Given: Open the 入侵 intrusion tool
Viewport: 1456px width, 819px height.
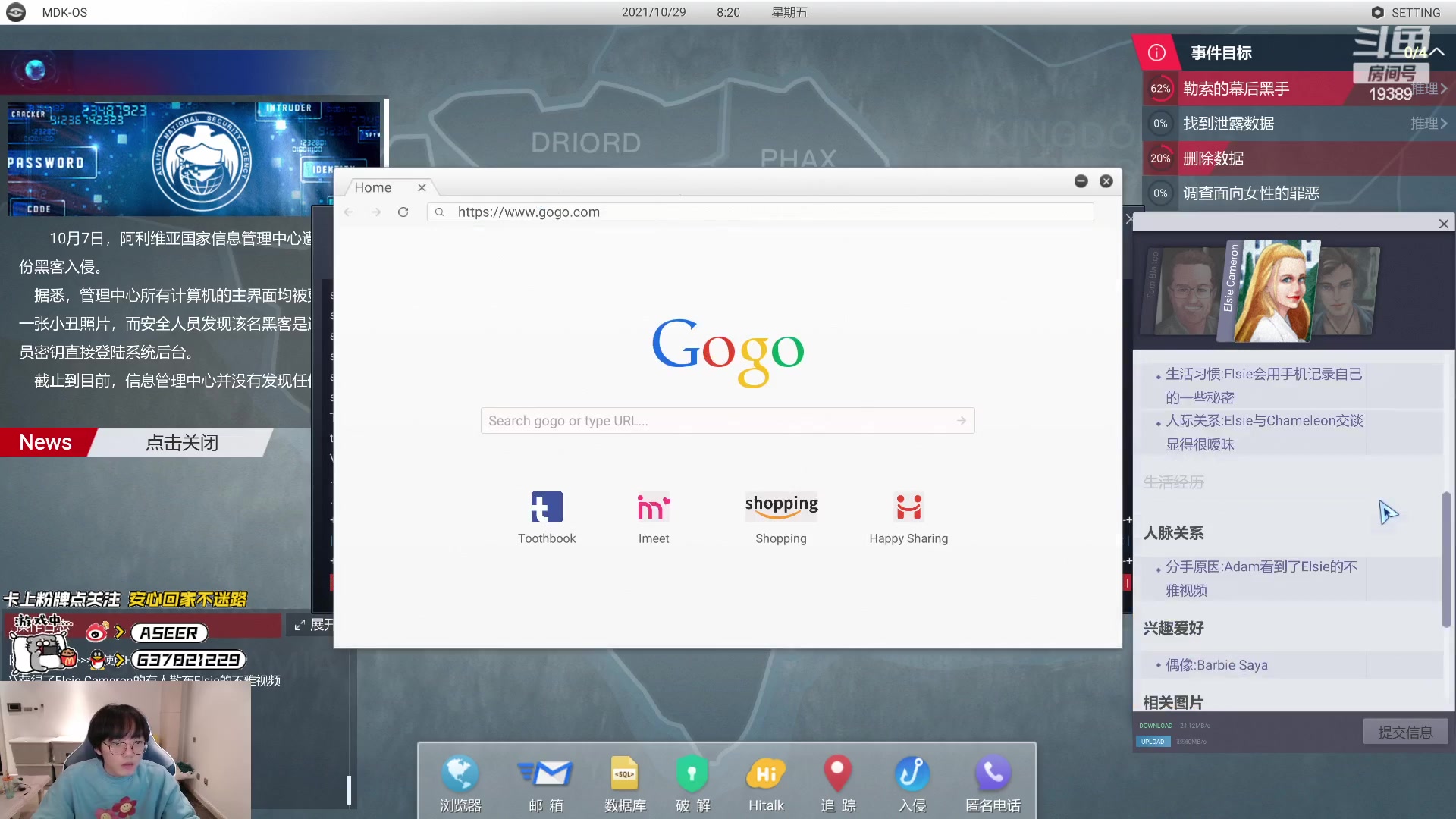Looking at the screenshot, I should (x=912, y=775).
